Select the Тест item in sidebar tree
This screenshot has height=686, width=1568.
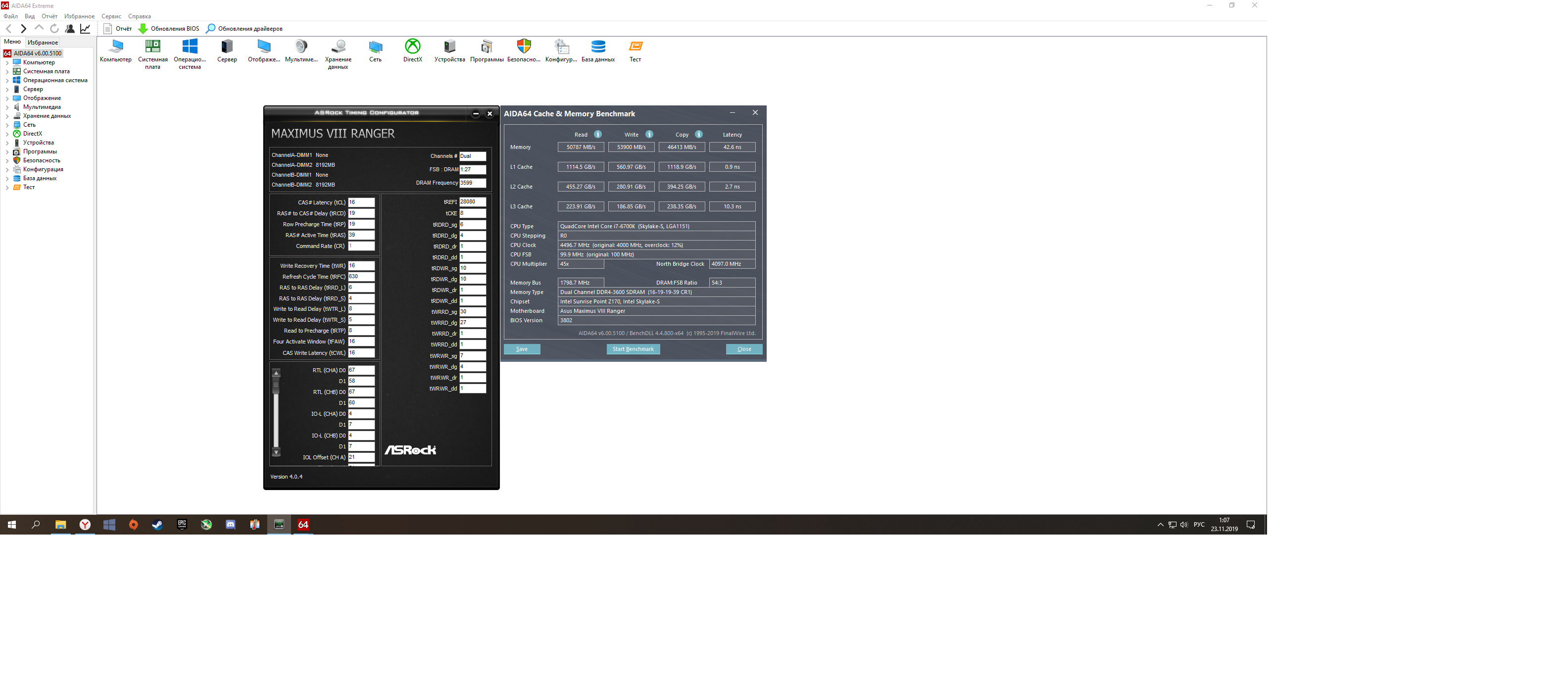tap(29, 188)
